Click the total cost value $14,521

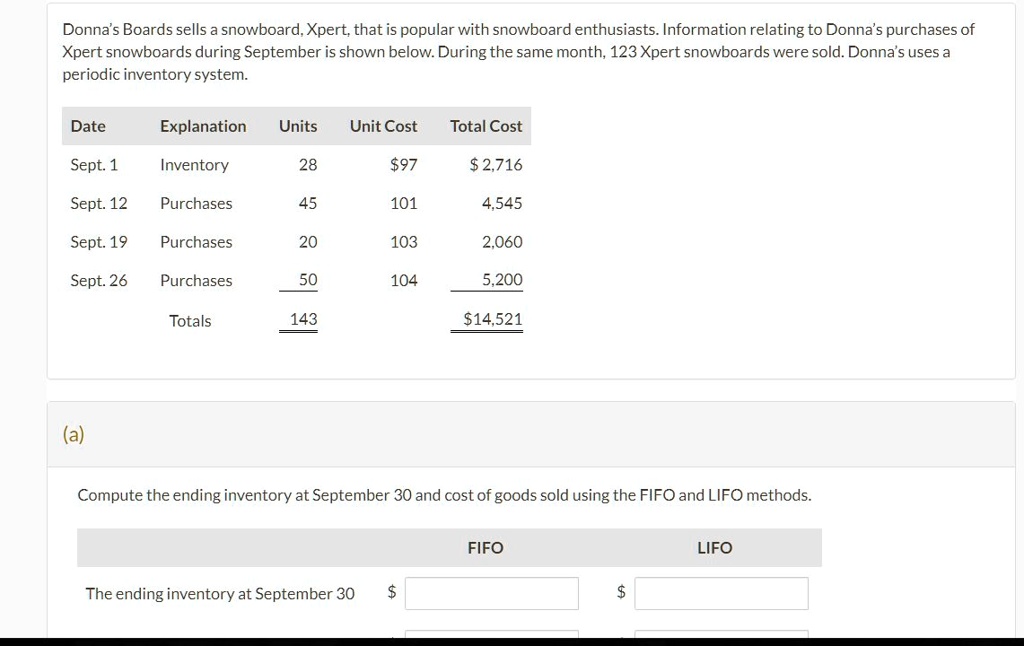pos(493,319)
